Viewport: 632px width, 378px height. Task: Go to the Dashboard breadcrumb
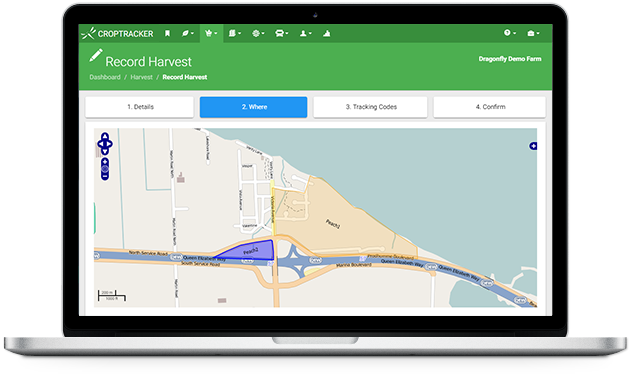(x=105, y=77)
